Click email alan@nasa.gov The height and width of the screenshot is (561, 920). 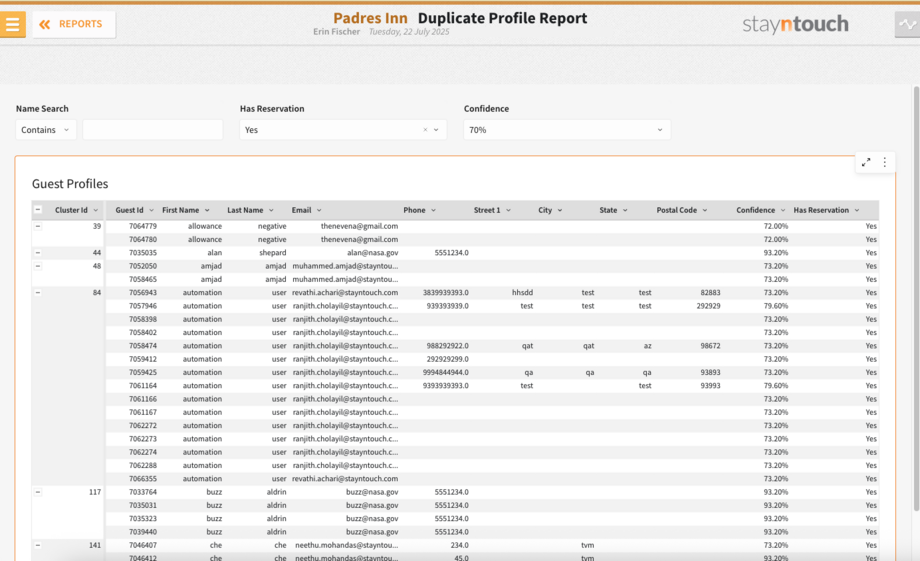click(373, 253)
